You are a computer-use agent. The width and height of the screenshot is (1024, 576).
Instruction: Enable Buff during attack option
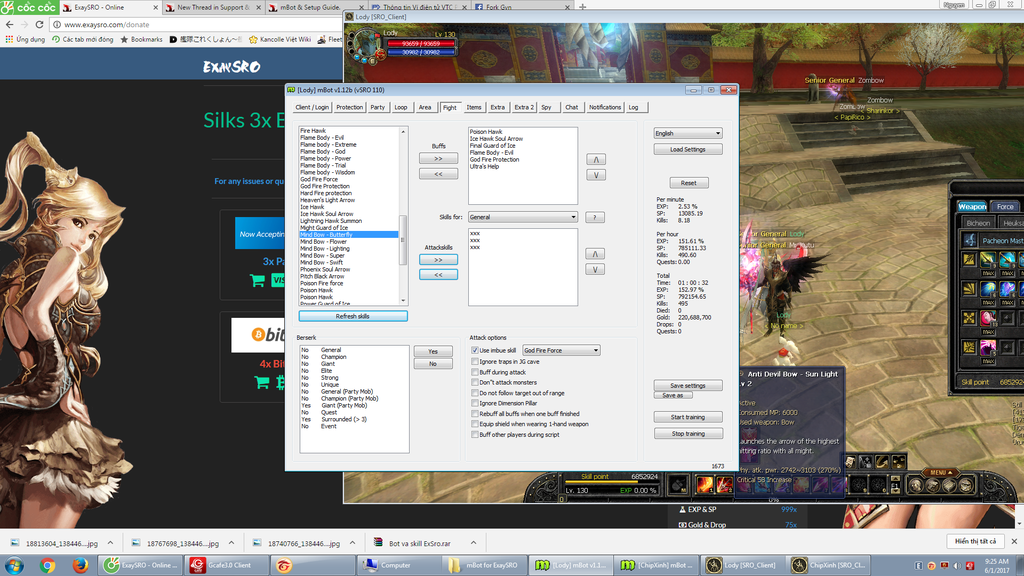coord(476,372)
